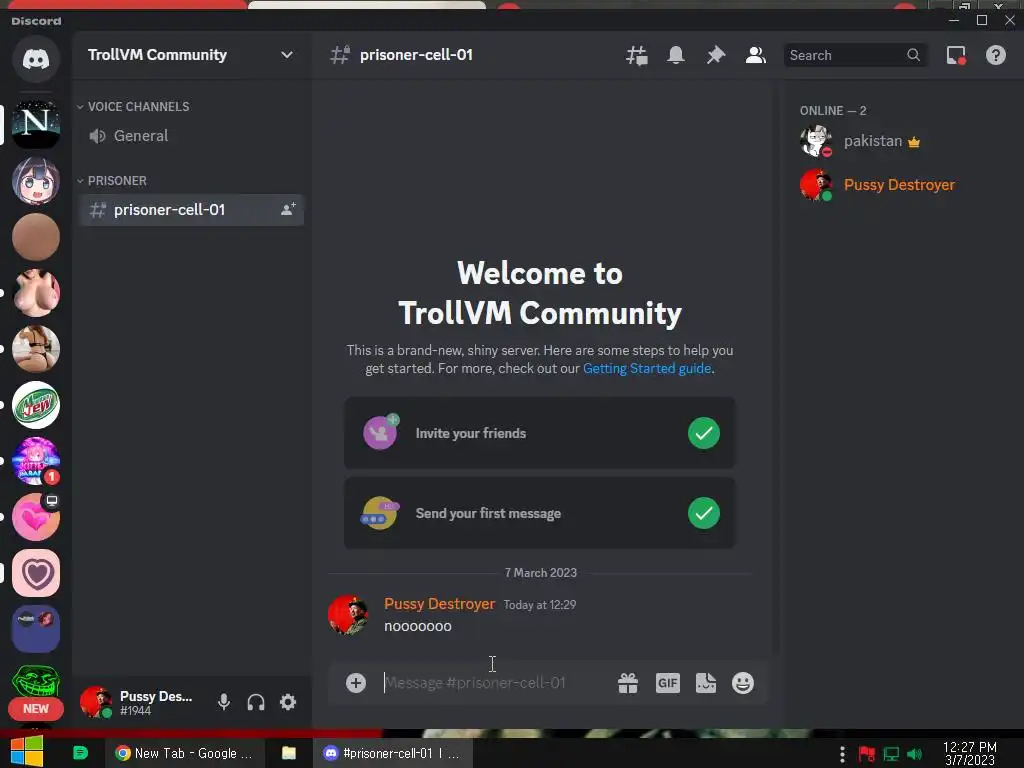The width and height of the screenshot is (1024, 768).
Task: Switch to New Tab Google Chrome taskbar item
Action: (185, 753)
